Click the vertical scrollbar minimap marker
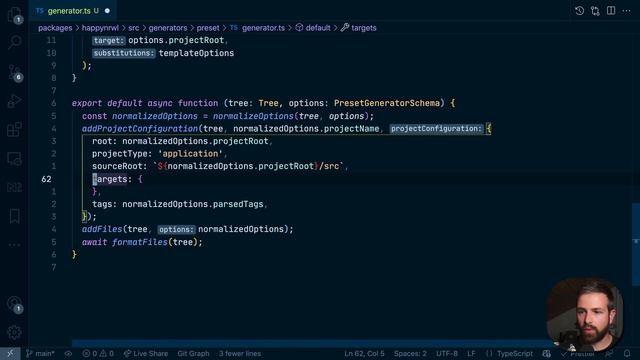 636,242
